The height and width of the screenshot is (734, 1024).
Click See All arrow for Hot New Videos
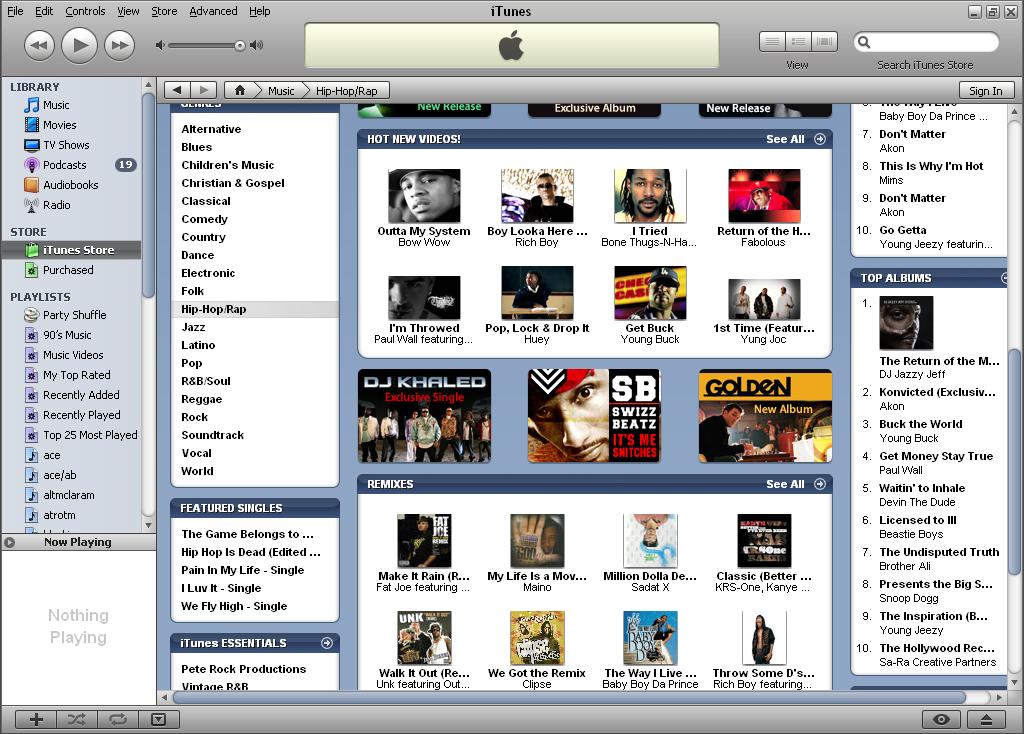tap(820, 139)
